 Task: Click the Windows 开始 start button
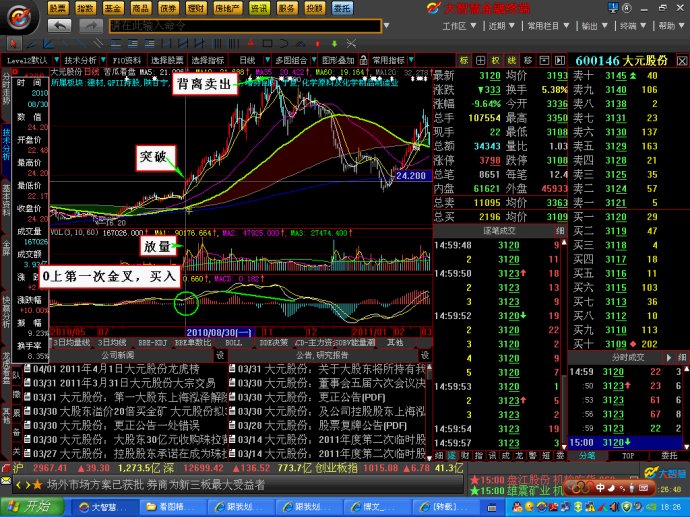click(32, 506)
